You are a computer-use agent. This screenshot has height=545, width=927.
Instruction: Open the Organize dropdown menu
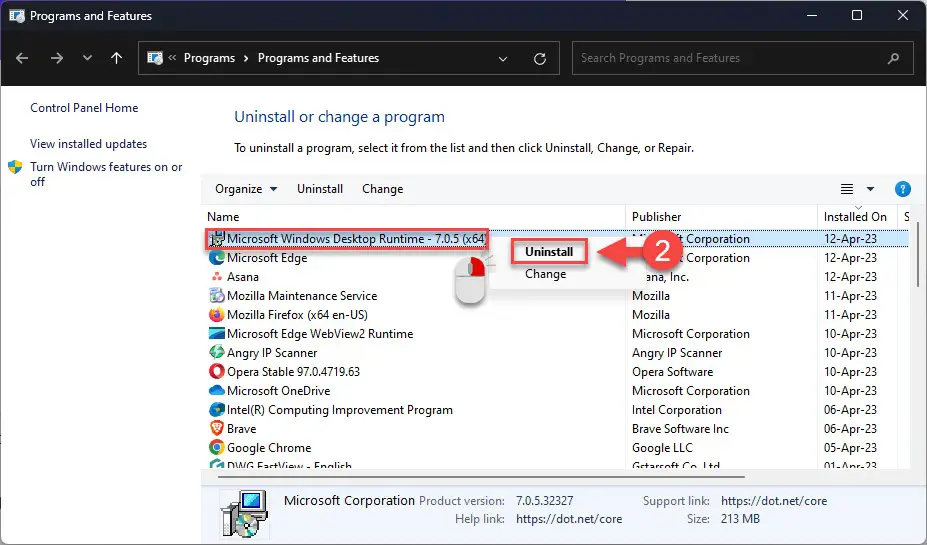[x=246, y=189]
